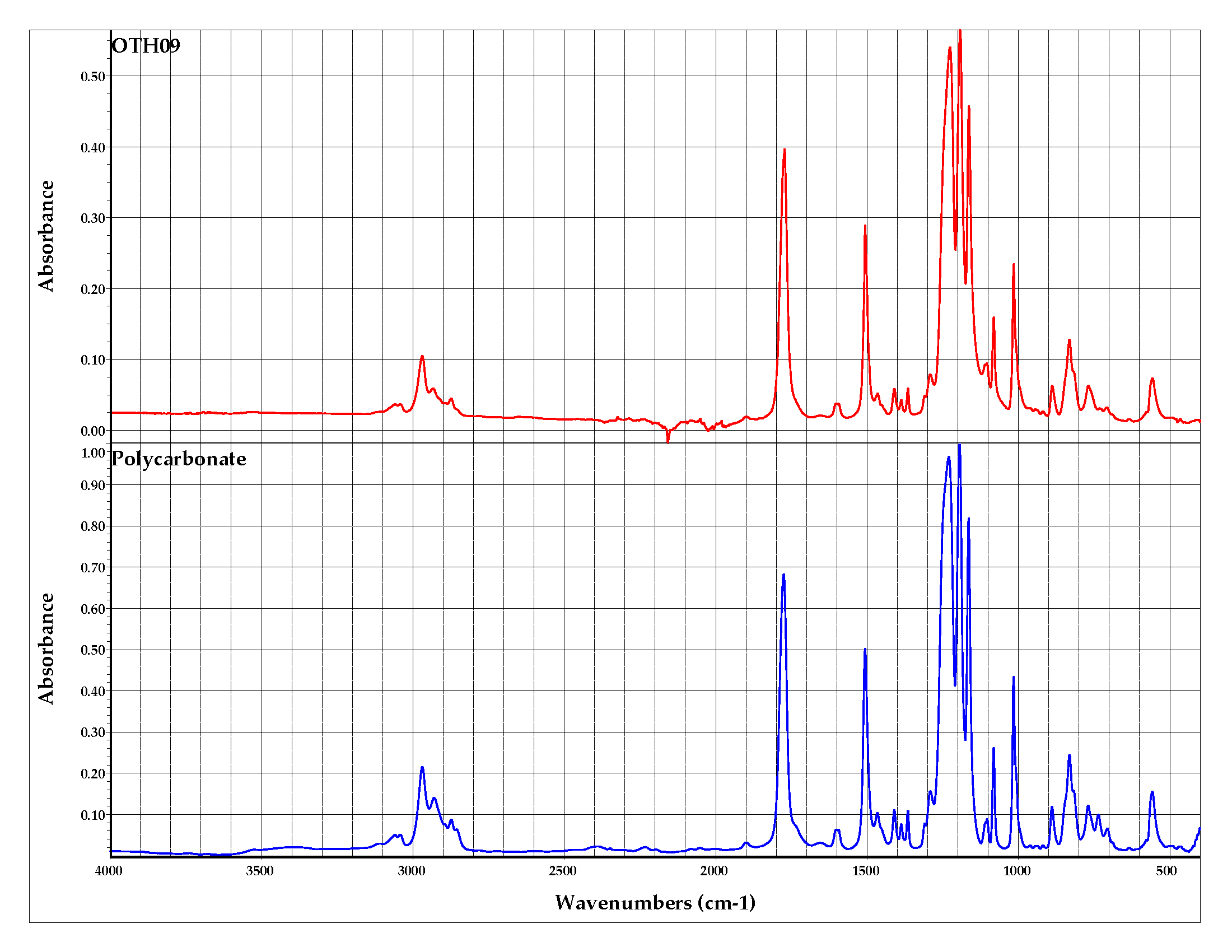
Task: Click the red peak near 555 wavenumbers
Action: click(1152, 379)
